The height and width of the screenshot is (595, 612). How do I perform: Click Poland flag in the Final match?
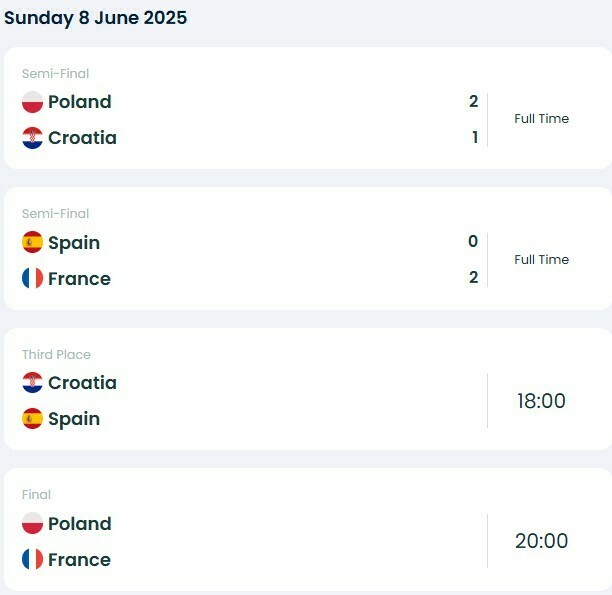coord(32,523)
